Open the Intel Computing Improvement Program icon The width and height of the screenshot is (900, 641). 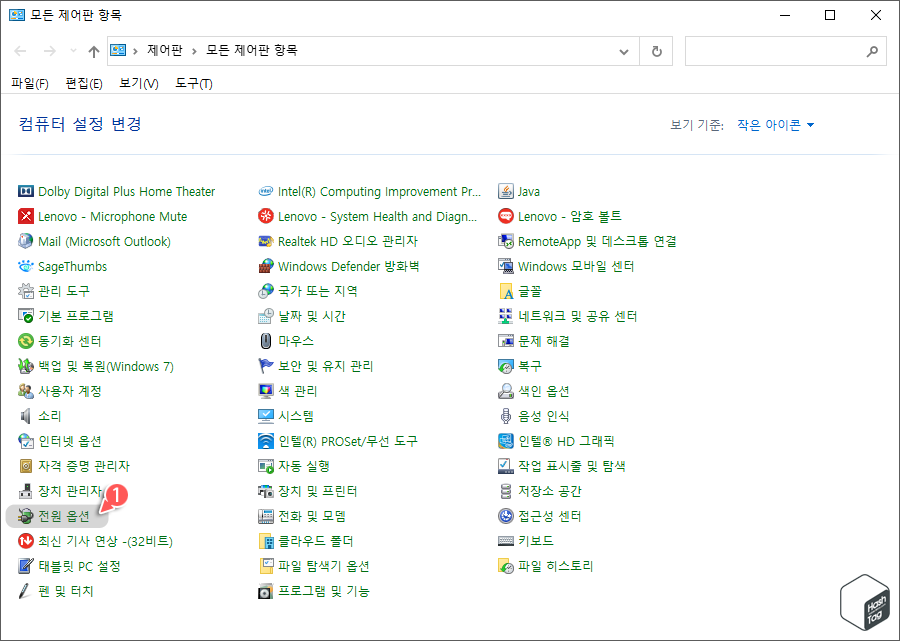(x=266, y=191)
